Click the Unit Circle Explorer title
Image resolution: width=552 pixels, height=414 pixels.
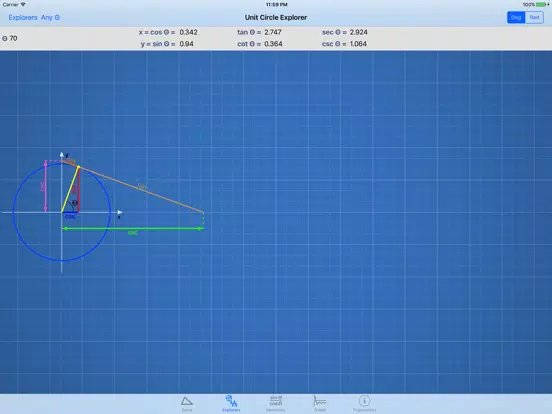tap(276, 17)
